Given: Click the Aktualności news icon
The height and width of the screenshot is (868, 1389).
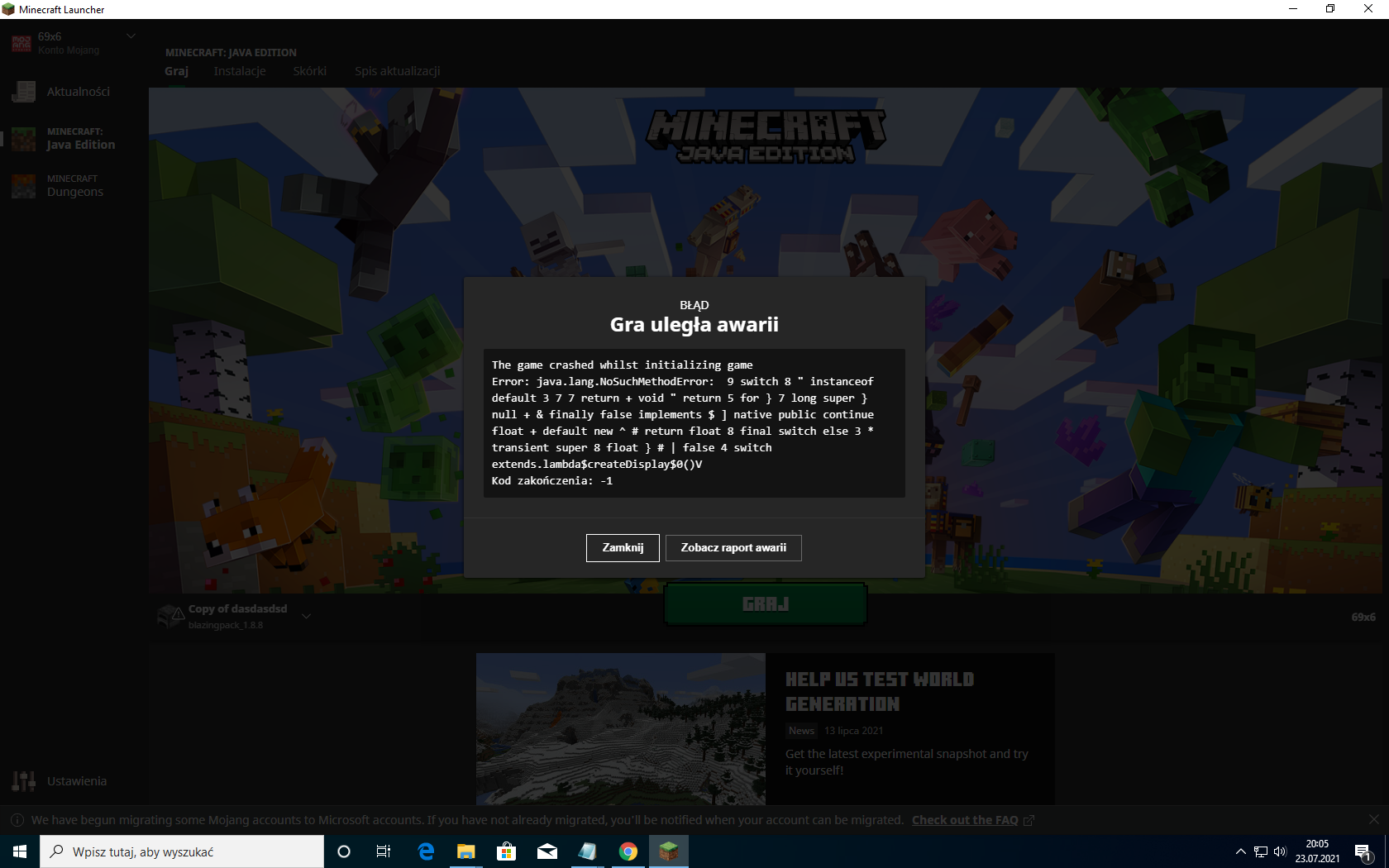Looking at the screenshot, I should coord(24,92).
